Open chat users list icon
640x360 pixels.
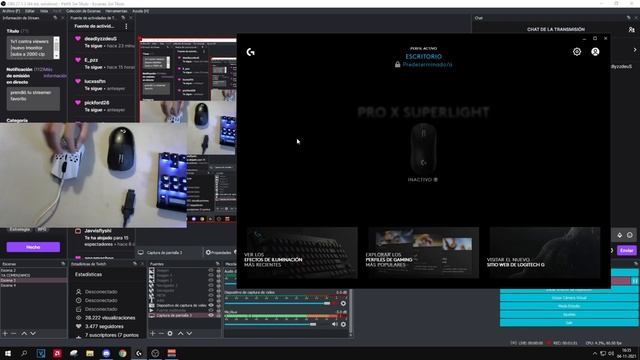[631, 29]
